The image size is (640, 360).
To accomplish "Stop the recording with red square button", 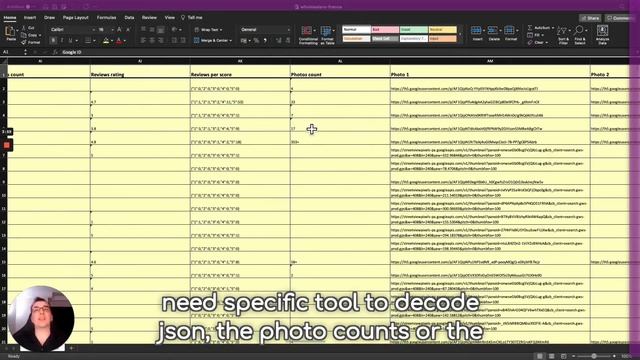I will click(x=7, y=145).
